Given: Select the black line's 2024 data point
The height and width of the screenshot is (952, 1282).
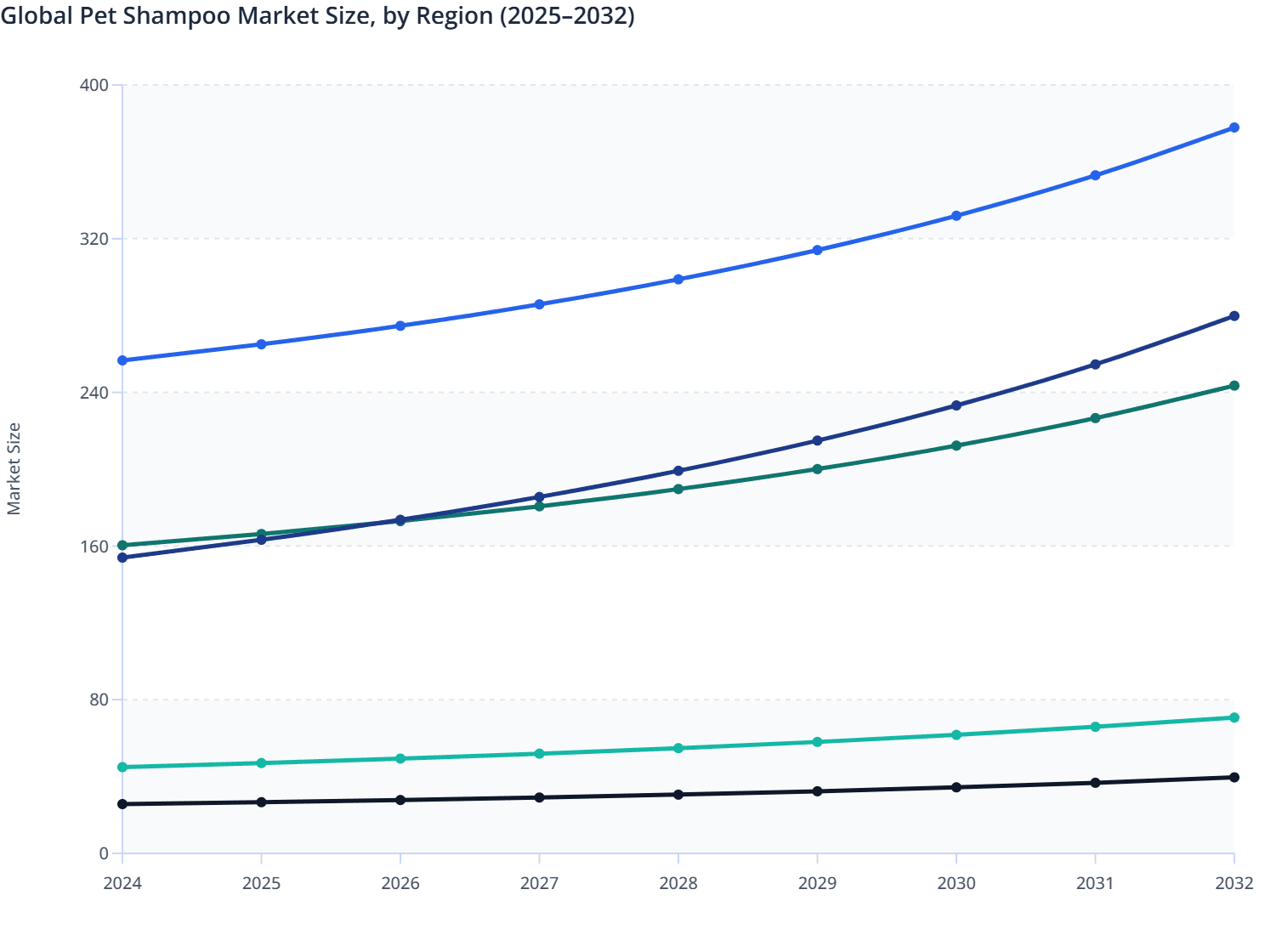Looking at the screenshot, I should 122,804.
